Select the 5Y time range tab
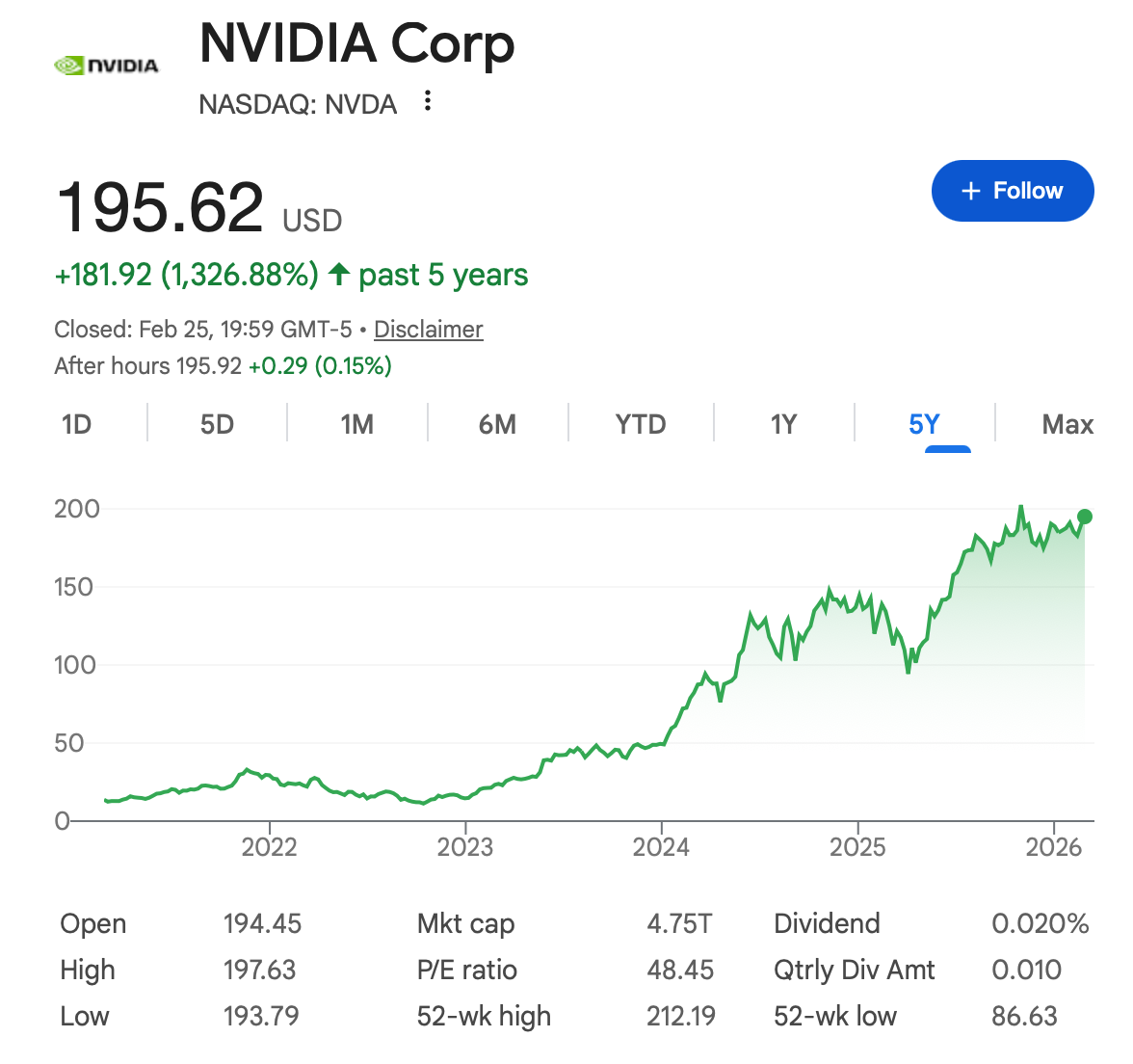Screen dimensions: 1133x1064 pyautogui.click(x=924, y=425)
